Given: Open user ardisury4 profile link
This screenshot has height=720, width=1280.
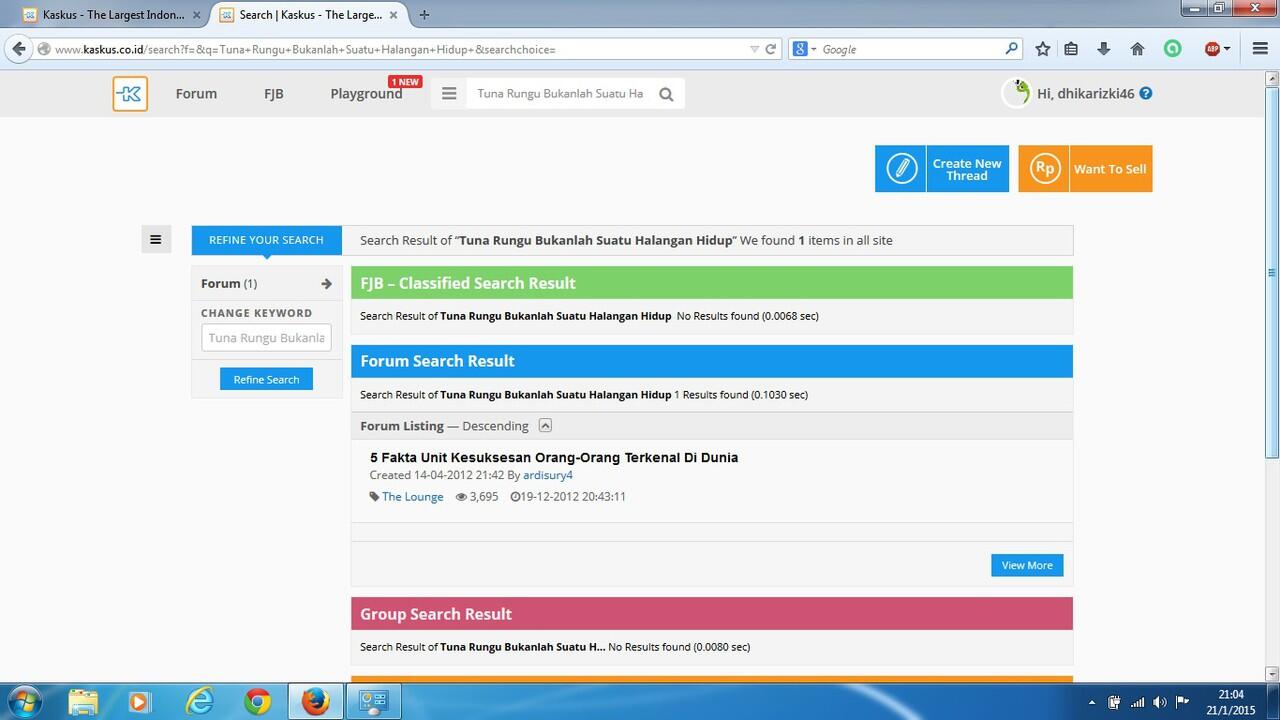Looking at the screenshot, I should 548,475.
